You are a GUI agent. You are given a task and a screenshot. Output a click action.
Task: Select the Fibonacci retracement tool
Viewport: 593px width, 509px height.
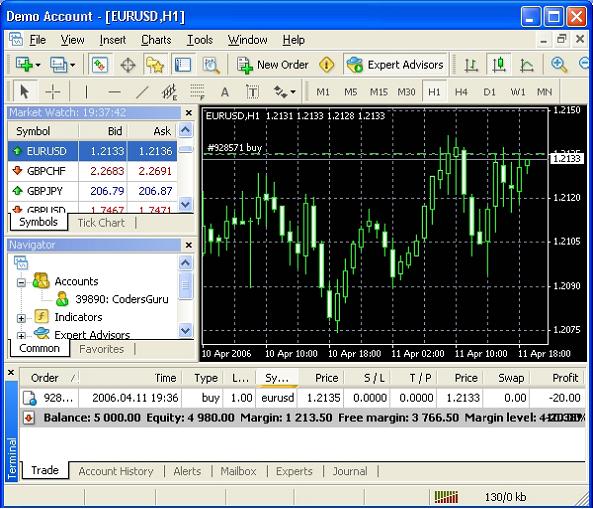tap(197, 92)
